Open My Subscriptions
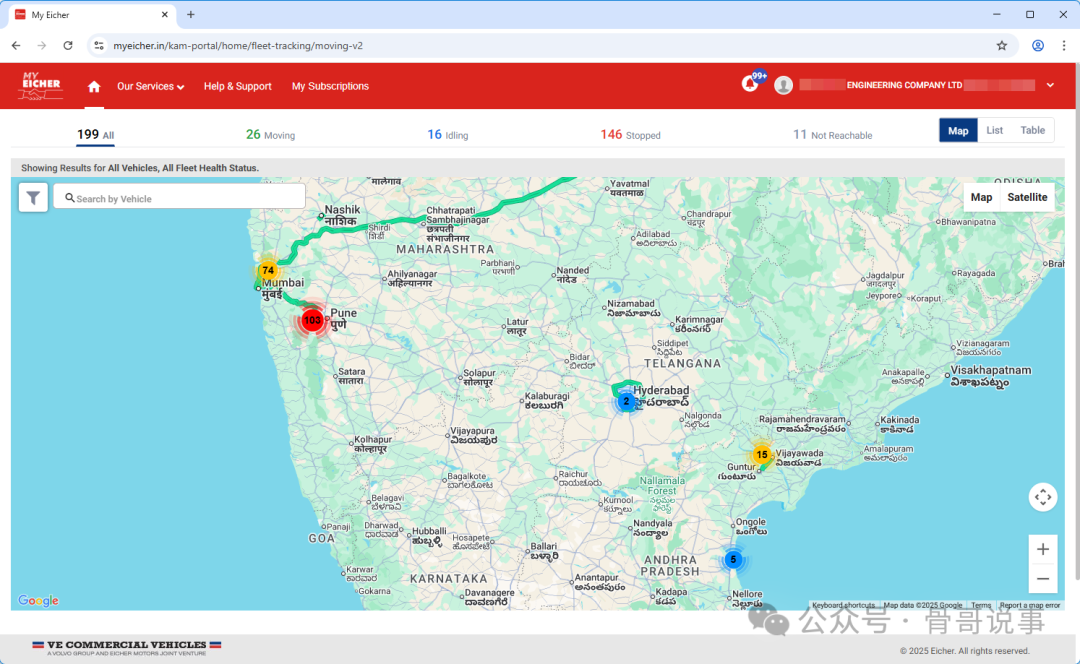The height and width of the screenshot is (664, 1080). click(x=330, y=86)
